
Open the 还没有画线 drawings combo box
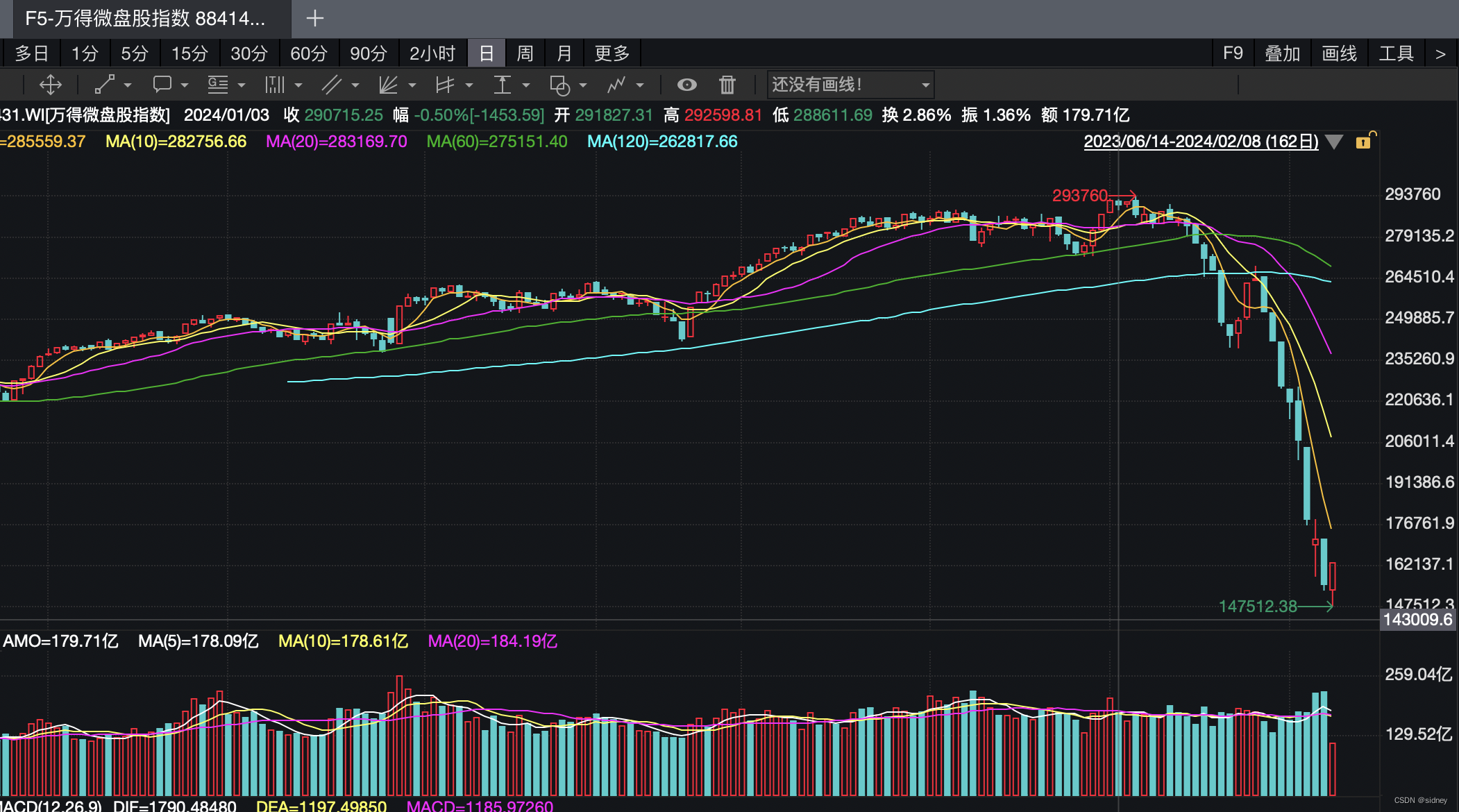850,85
